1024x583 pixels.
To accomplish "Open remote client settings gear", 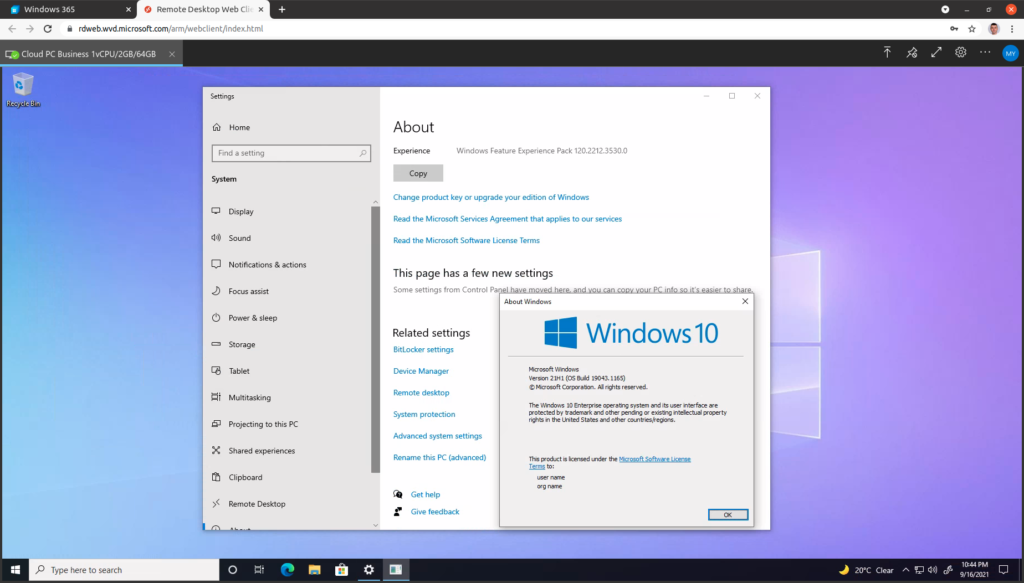I will click(961, 52).
